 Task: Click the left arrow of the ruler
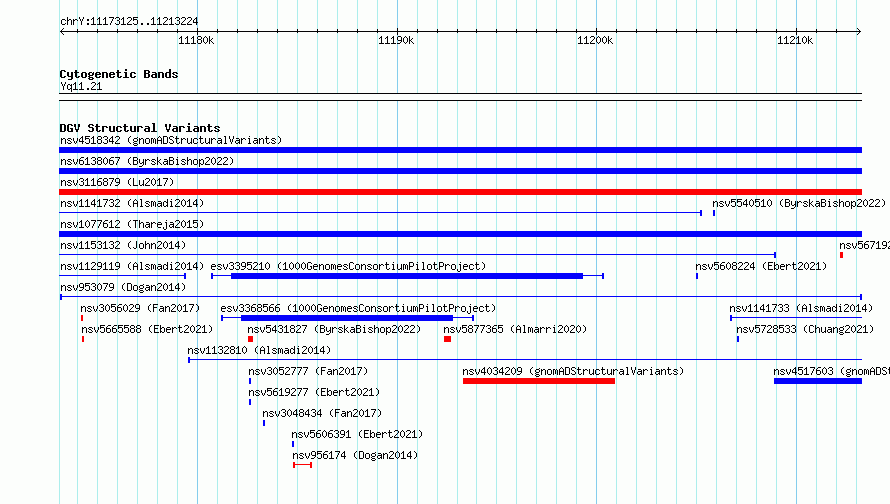(x=62, y=31)
